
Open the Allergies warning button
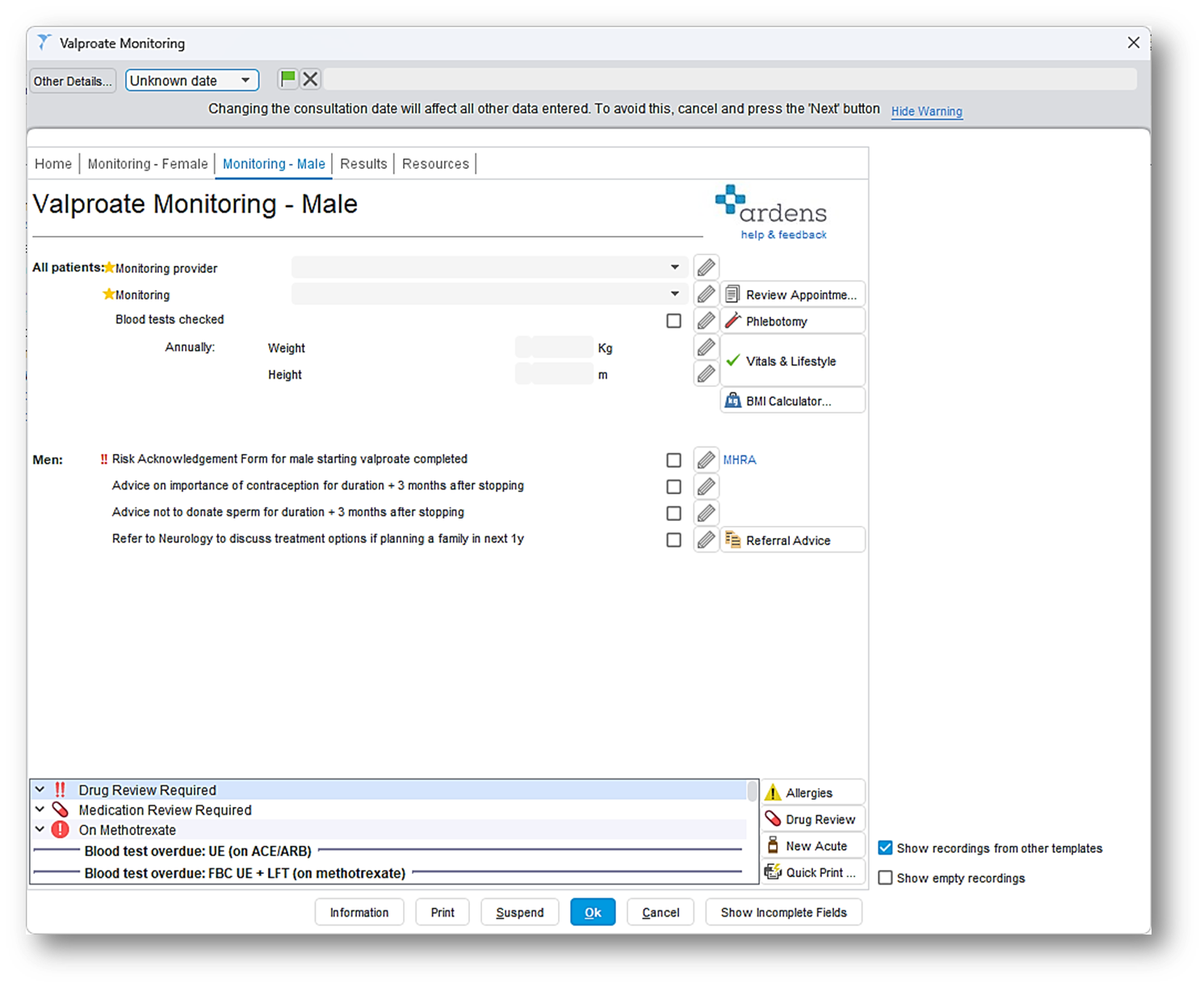pos(813,792)
